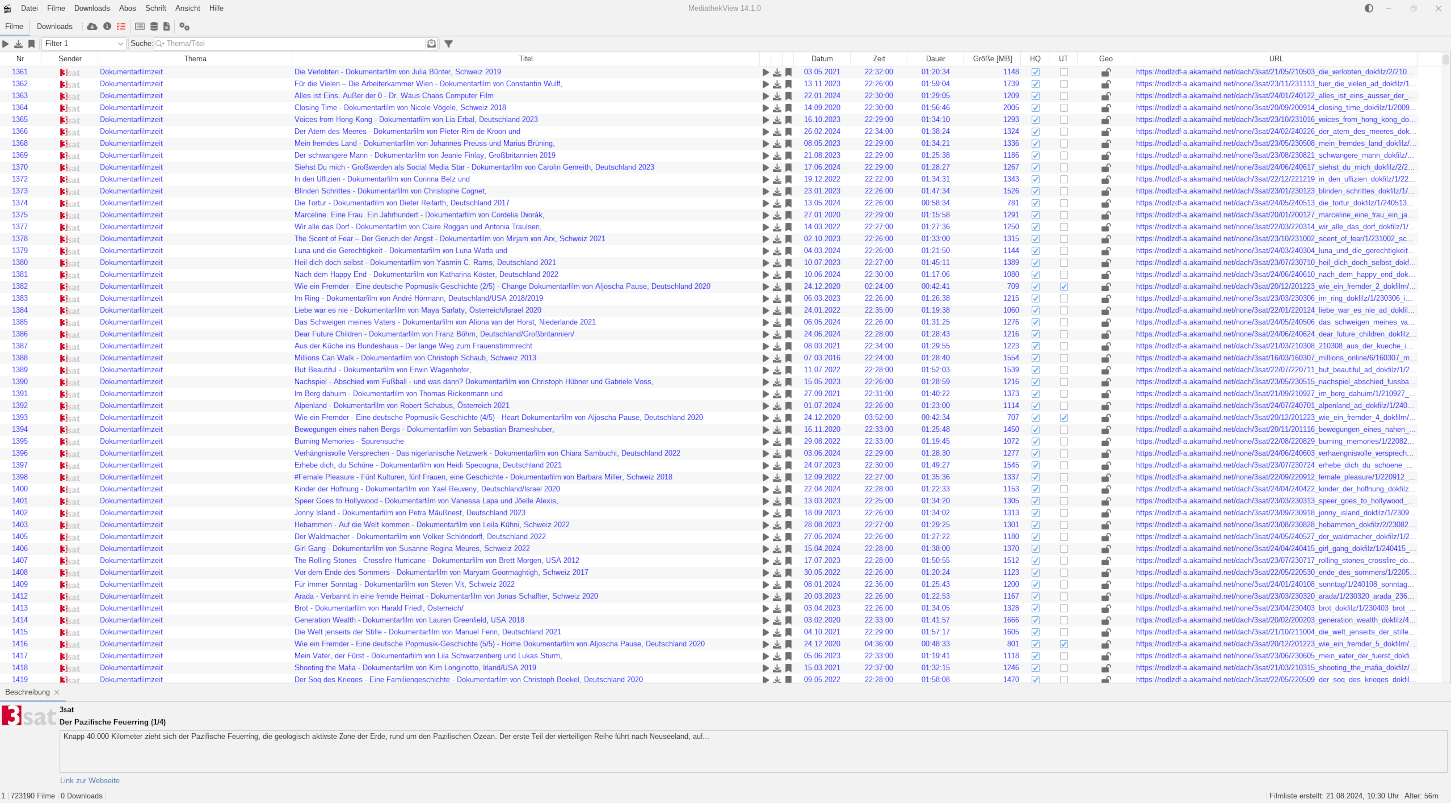
Task: Click the Geo lock icon in row 1361
Action: pyautogui.click(x=1106, y=72)
